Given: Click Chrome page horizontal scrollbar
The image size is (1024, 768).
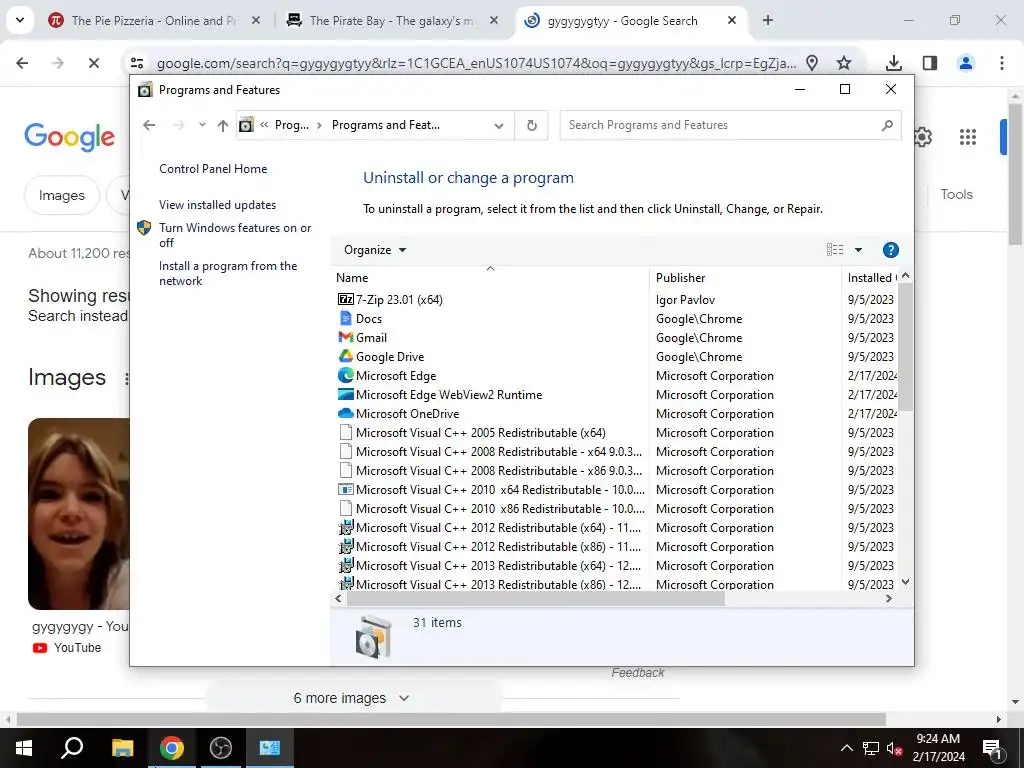Looking at the screenshot, I should (451, 719).
